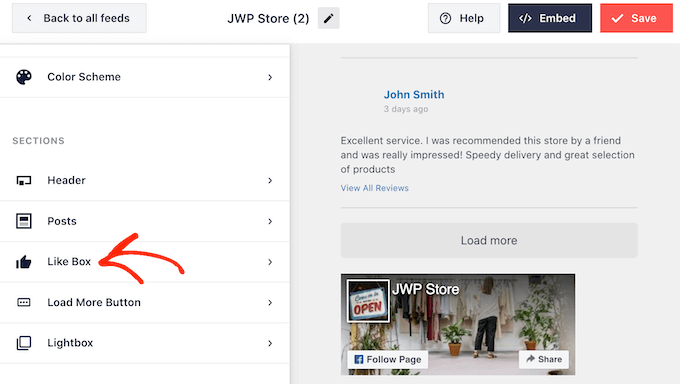This screenshot has height=384, width=680.
Task: Open the Posts section settings
Action: (145, 221)
